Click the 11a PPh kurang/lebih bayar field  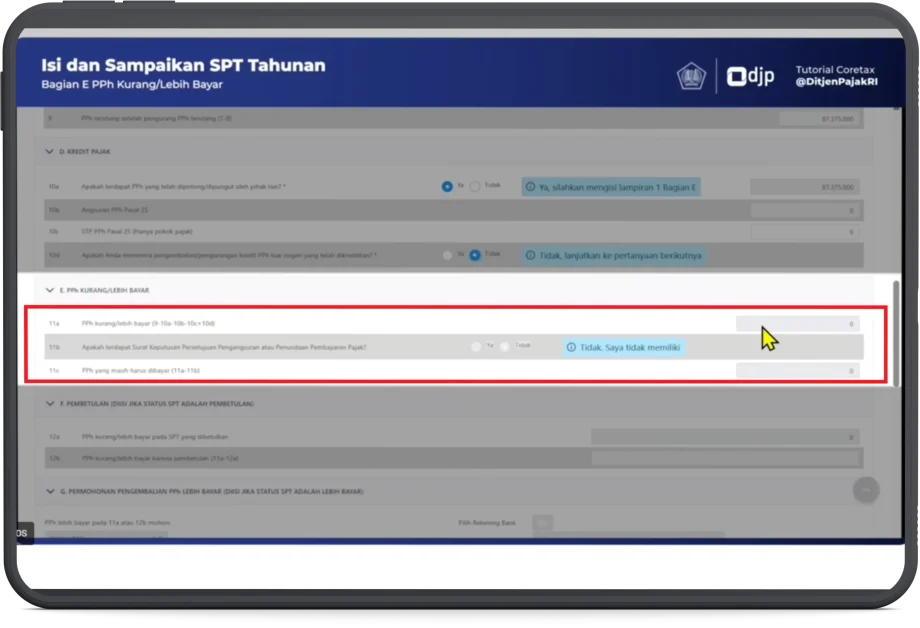point(797,324)
